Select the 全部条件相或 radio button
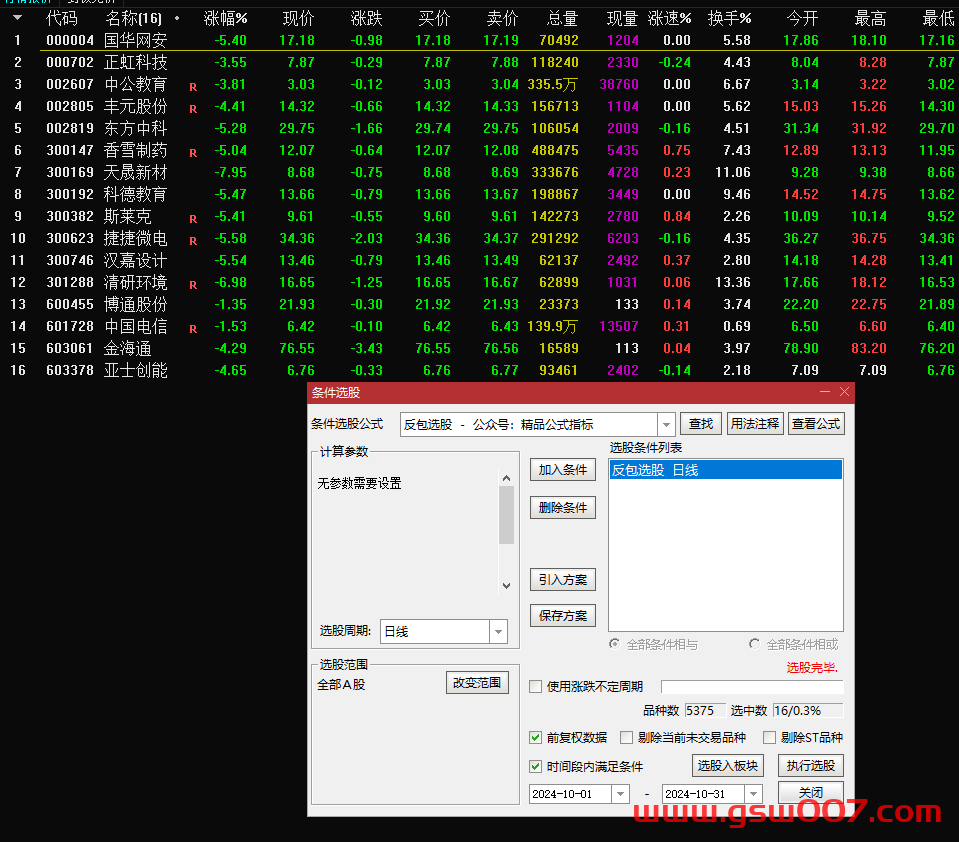Image resolution: width=959 pixels, height=842 pixels. tap(755, 644)
